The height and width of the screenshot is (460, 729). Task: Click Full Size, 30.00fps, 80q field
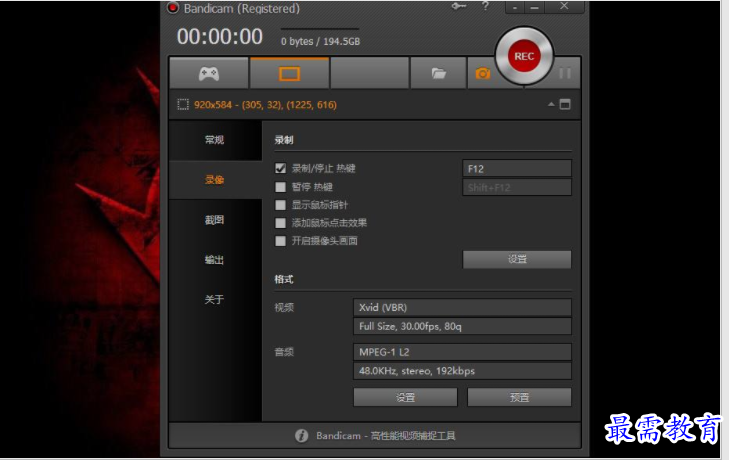[463, 326]
